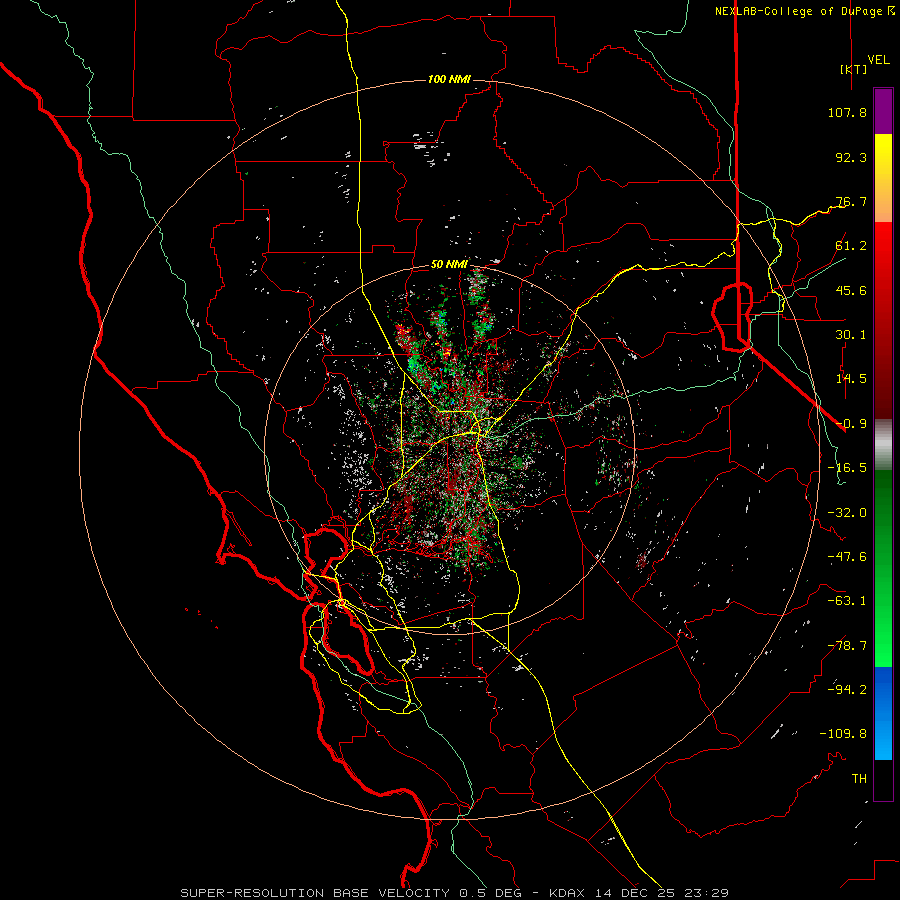Select the -0.9 legend value
The width and height of the screenshot is (900, 900).
click(x=851, y=424)
